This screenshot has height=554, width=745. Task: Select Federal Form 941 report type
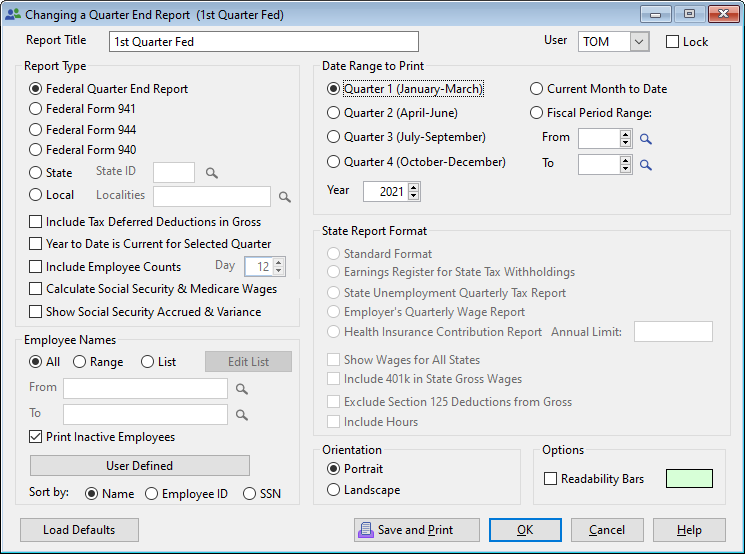pyautogui.click(x=36, y=109)
